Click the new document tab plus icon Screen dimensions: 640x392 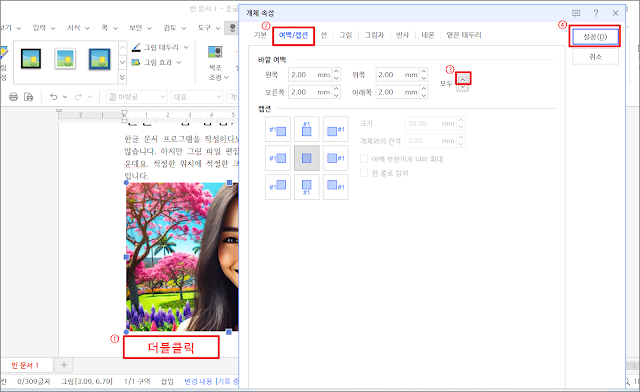click(x=64, y=365)
